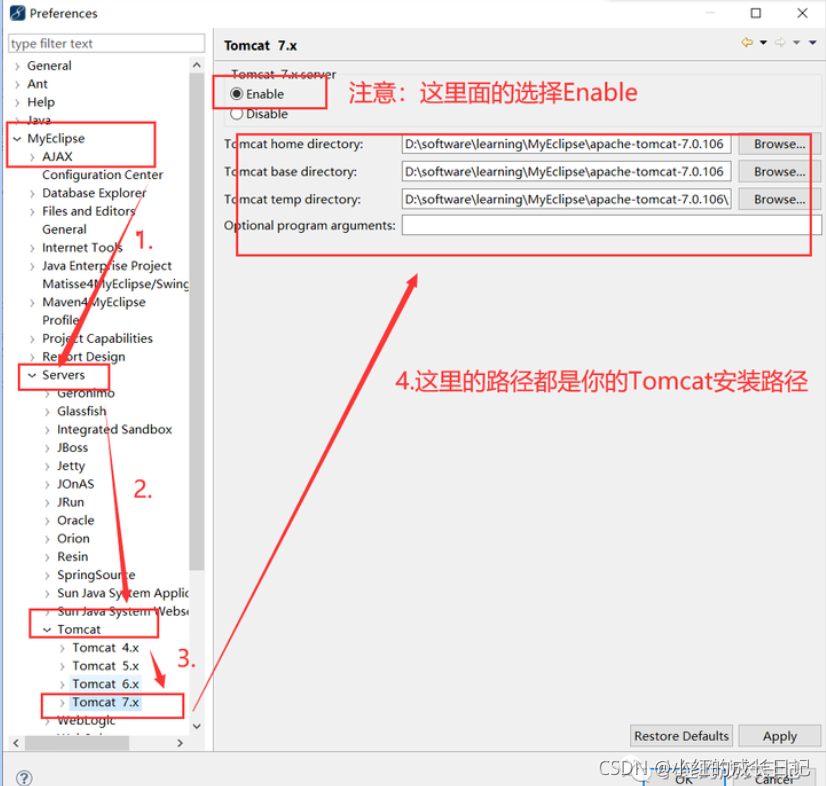Select the Disable radio button

(x=237, y=114)
